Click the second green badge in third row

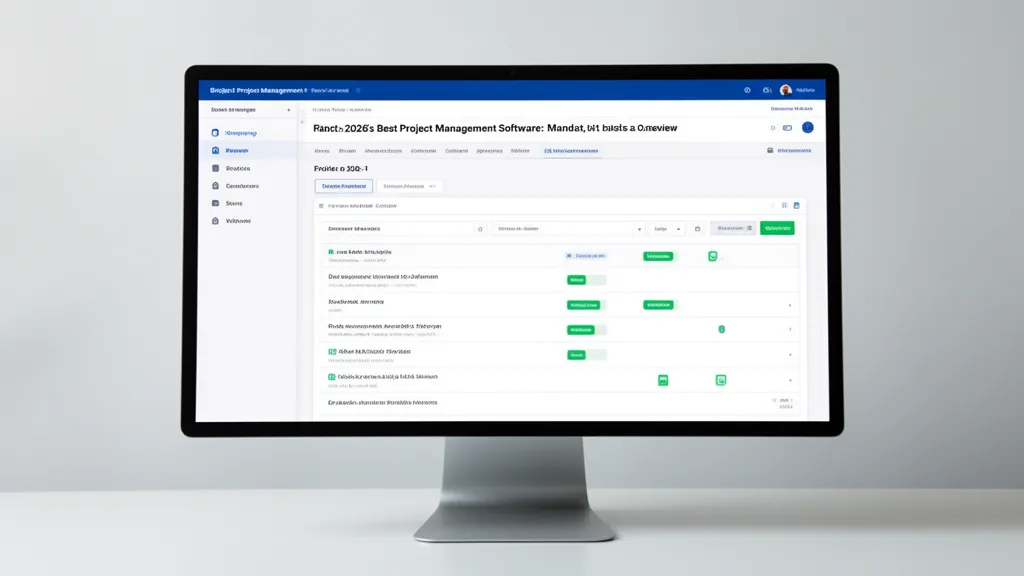click(658, 305)
